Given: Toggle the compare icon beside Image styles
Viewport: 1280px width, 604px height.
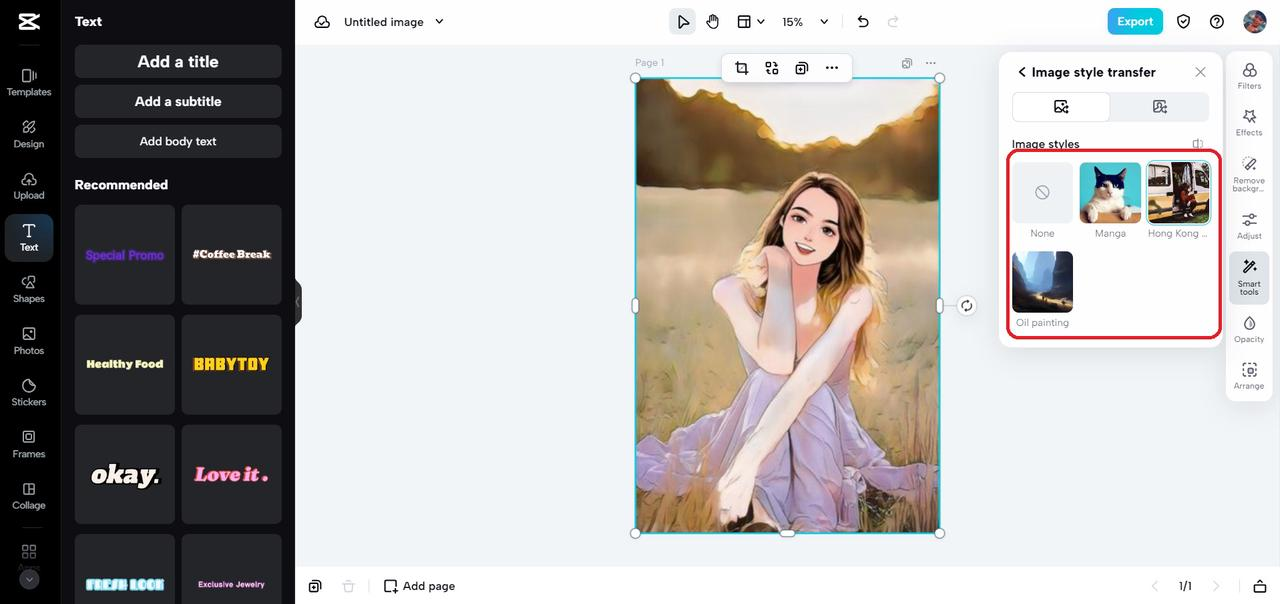Looking at the screenshot, I should (1198, 144).
